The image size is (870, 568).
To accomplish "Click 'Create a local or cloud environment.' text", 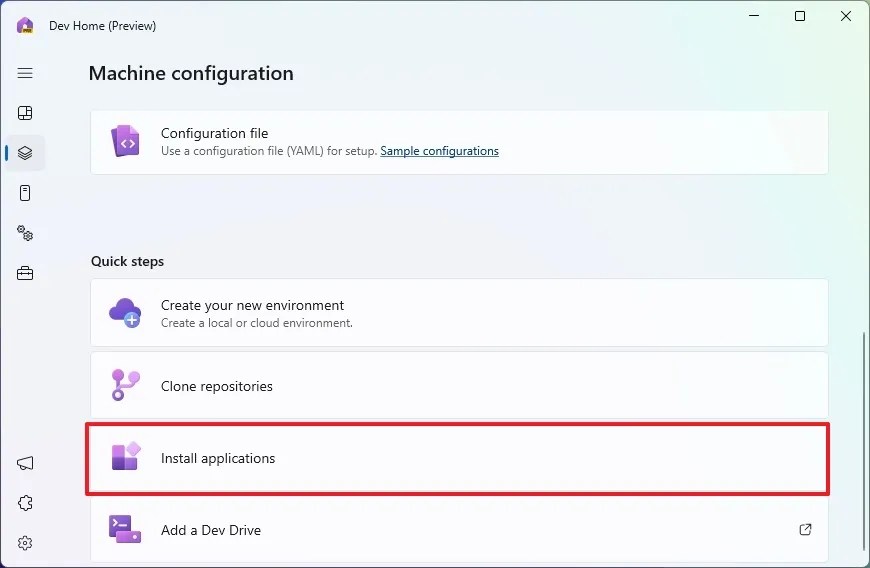I will 257,323.
